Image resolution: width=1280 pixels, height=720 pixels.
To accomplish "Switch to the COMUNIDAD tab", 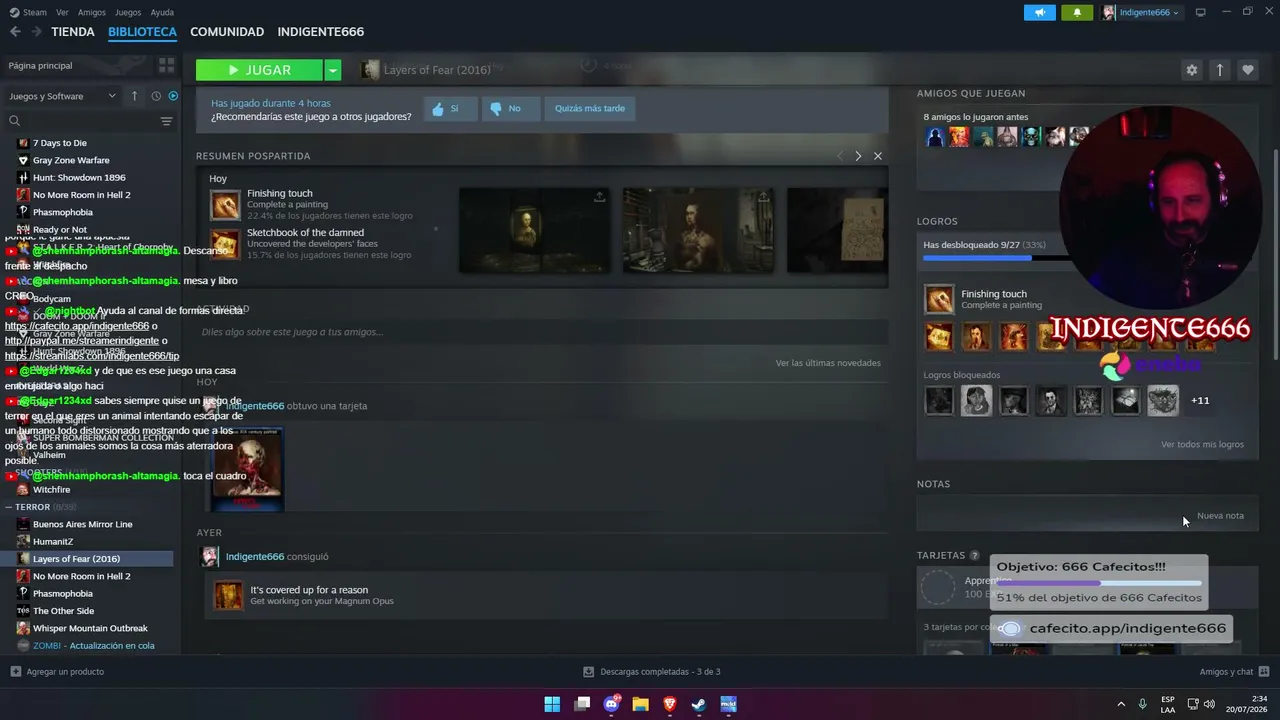I will 227,32.
